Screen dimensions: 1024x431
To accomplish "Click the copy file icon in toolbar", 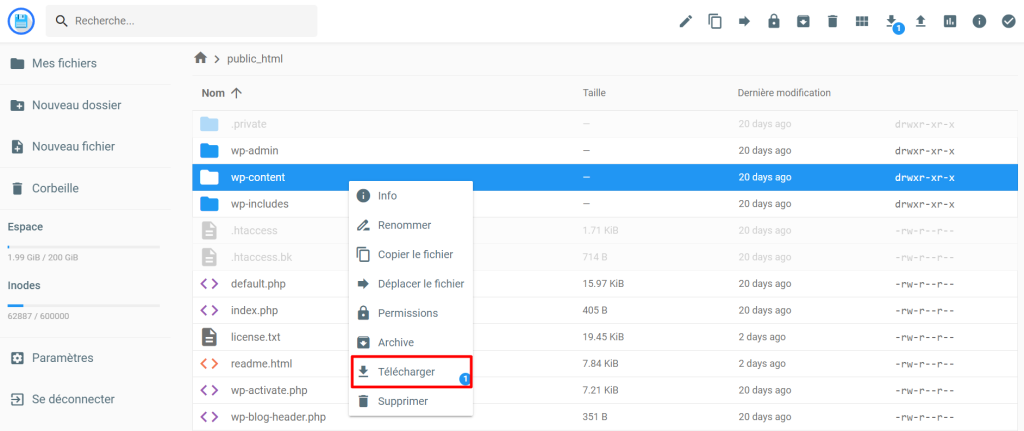I will click(x=715, y=21).
